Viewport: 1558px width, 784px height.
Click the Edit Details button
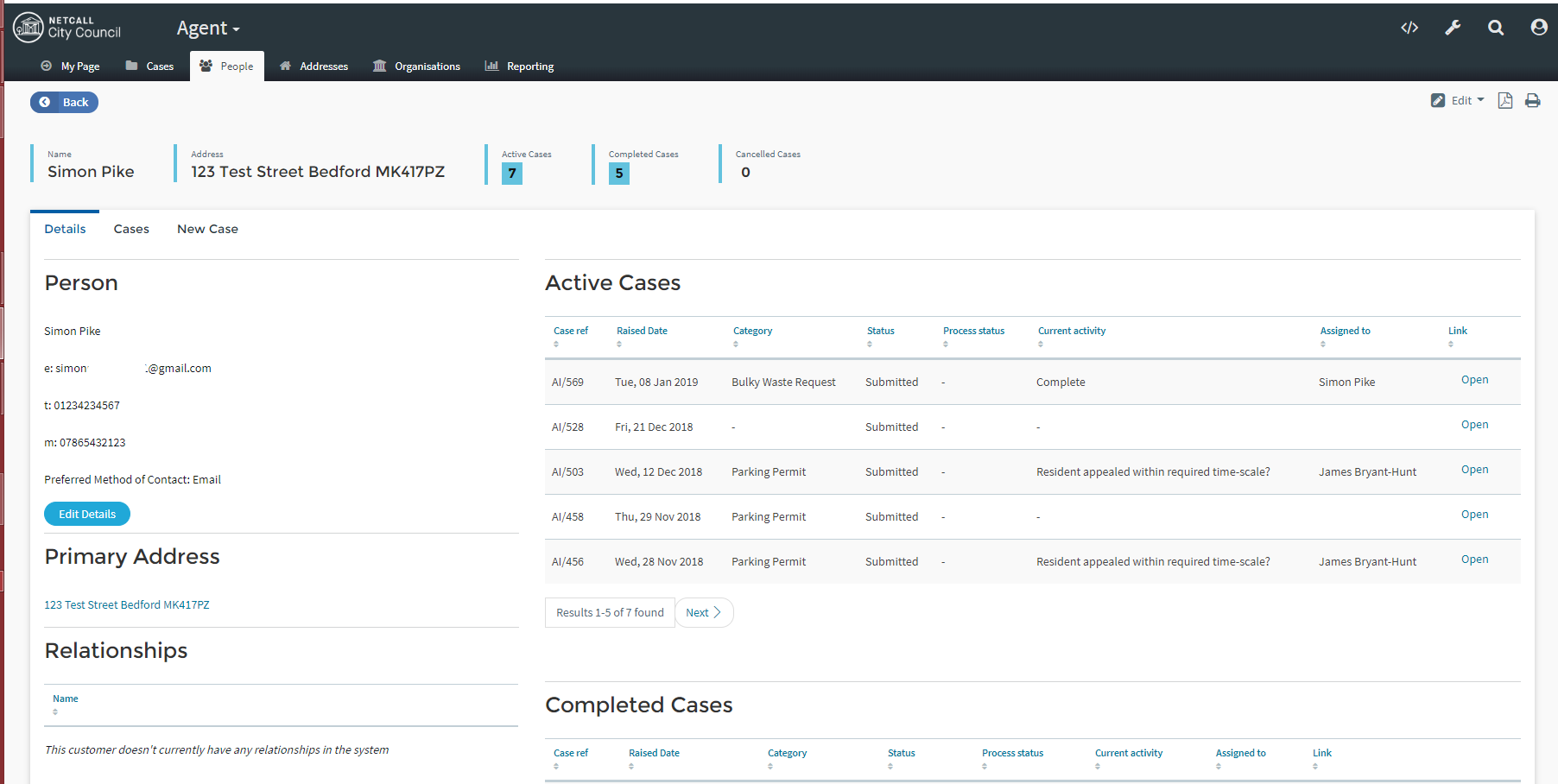pos(87,514)
